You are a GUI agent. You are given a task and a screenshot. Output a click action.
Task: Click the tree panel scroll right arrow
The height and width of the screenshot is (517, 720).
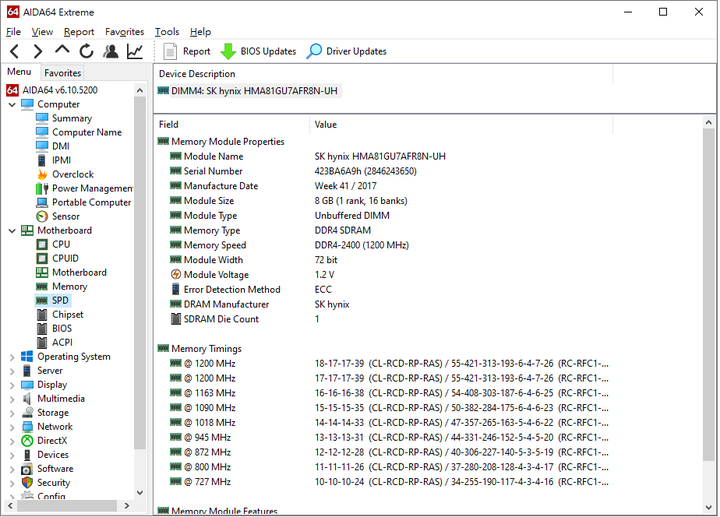tap(127, 506)
